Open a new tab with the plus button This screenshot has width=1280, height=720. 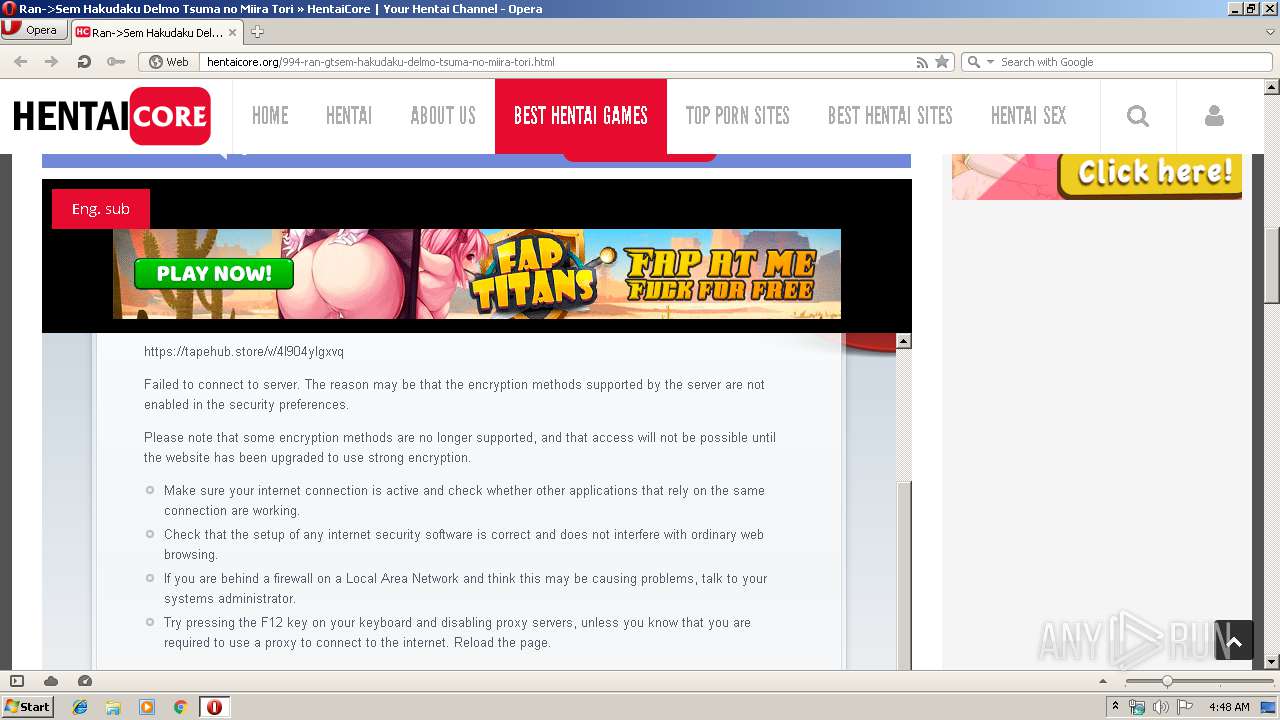[257, 32]
